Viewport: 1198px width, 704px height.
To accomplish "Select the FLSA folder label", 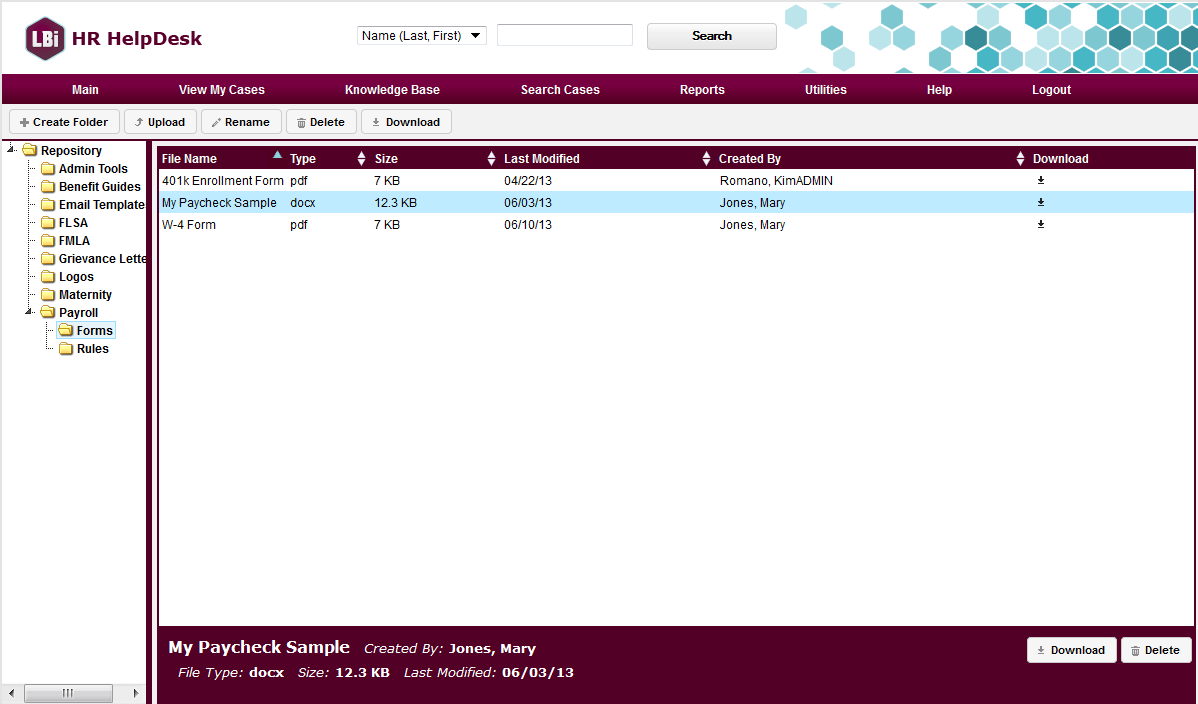I will 73,222.
